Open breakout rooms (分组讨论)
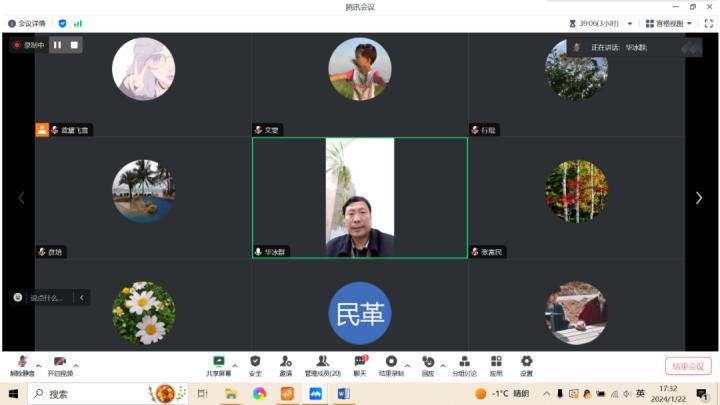 pyautogui.click(x=465, y=362)
